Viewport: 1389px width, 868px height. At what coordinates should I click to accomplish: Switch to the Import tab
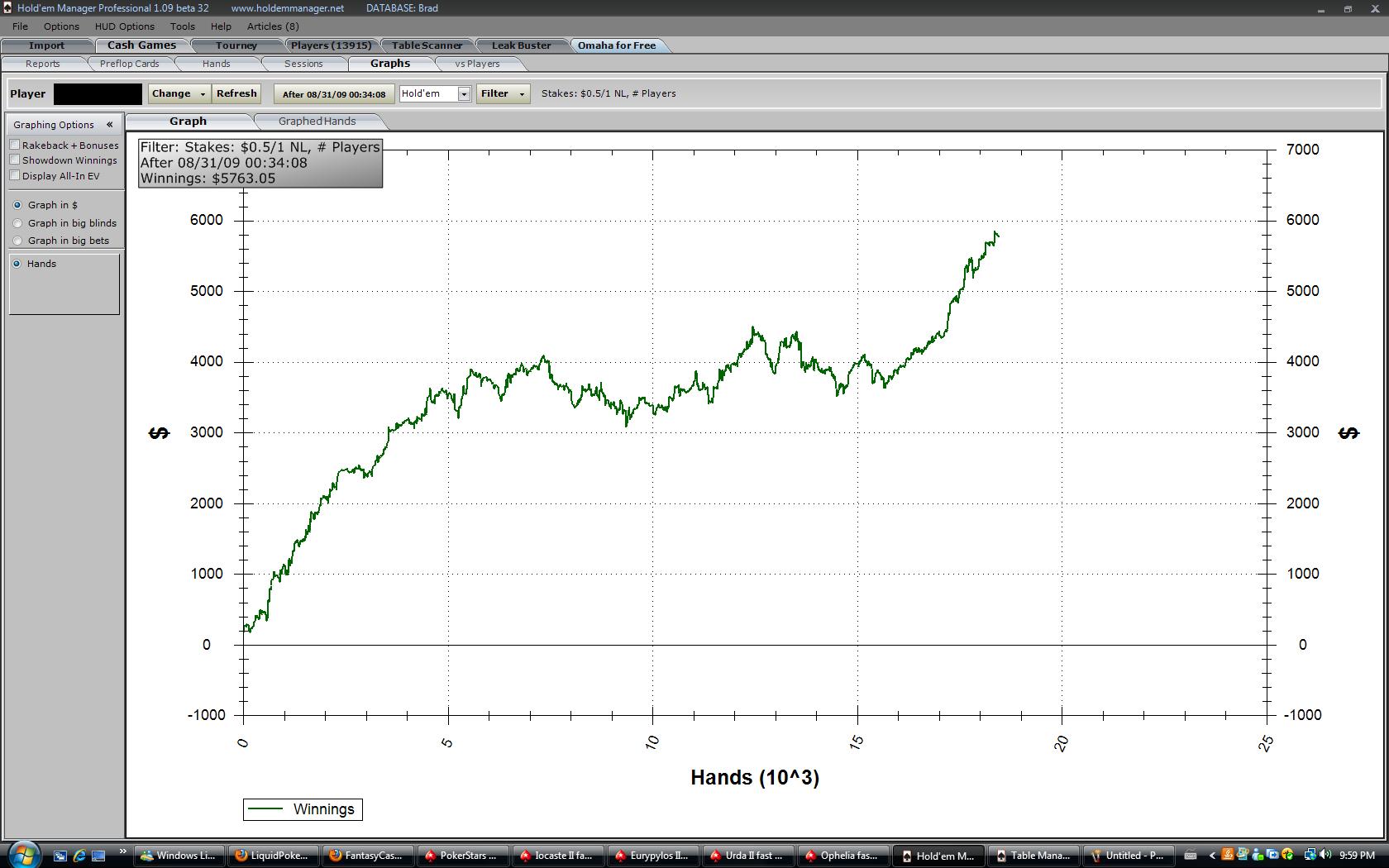pos(46,45)
